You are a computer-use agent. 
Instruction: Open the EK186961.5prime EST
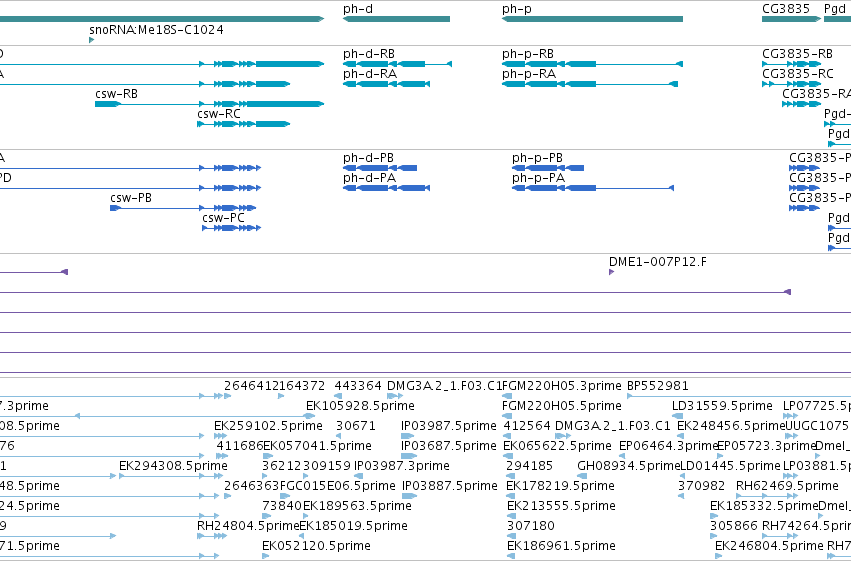510,556
